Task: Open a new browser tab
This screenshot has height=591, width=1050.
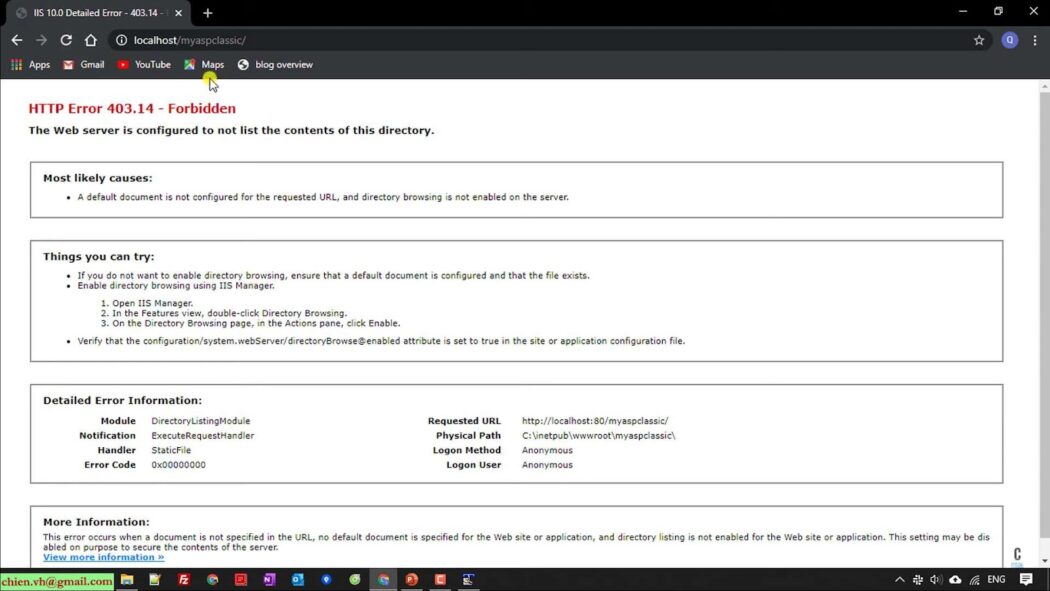Action: tap(208, 13)
